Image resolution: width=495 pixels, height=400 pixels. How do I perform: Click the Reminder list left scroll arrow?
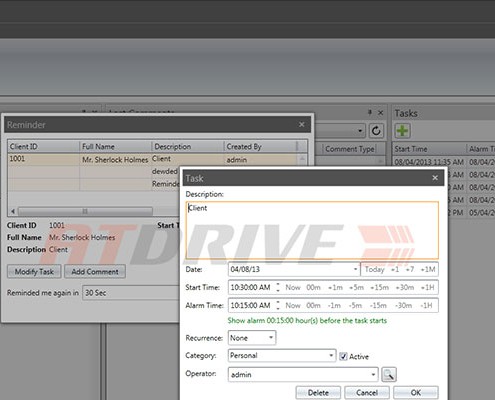(13, 211)
